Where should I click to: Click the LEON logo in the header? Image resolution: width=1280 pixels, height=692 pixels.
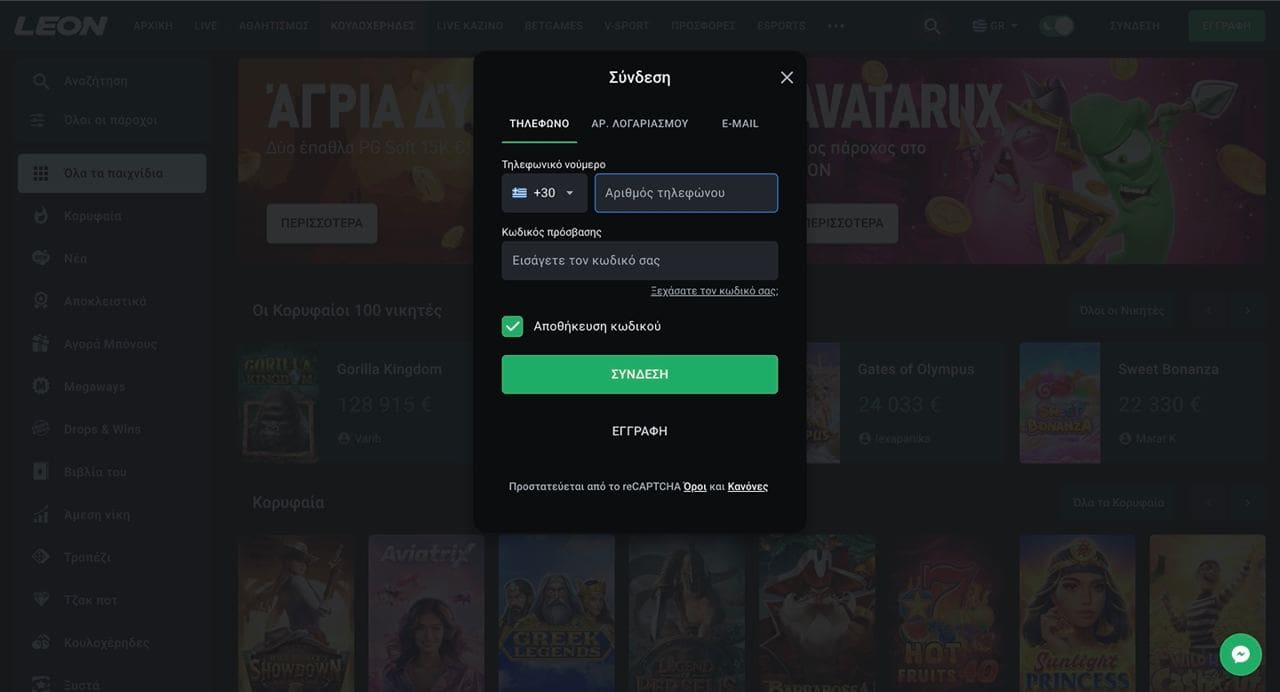(61, 26)
